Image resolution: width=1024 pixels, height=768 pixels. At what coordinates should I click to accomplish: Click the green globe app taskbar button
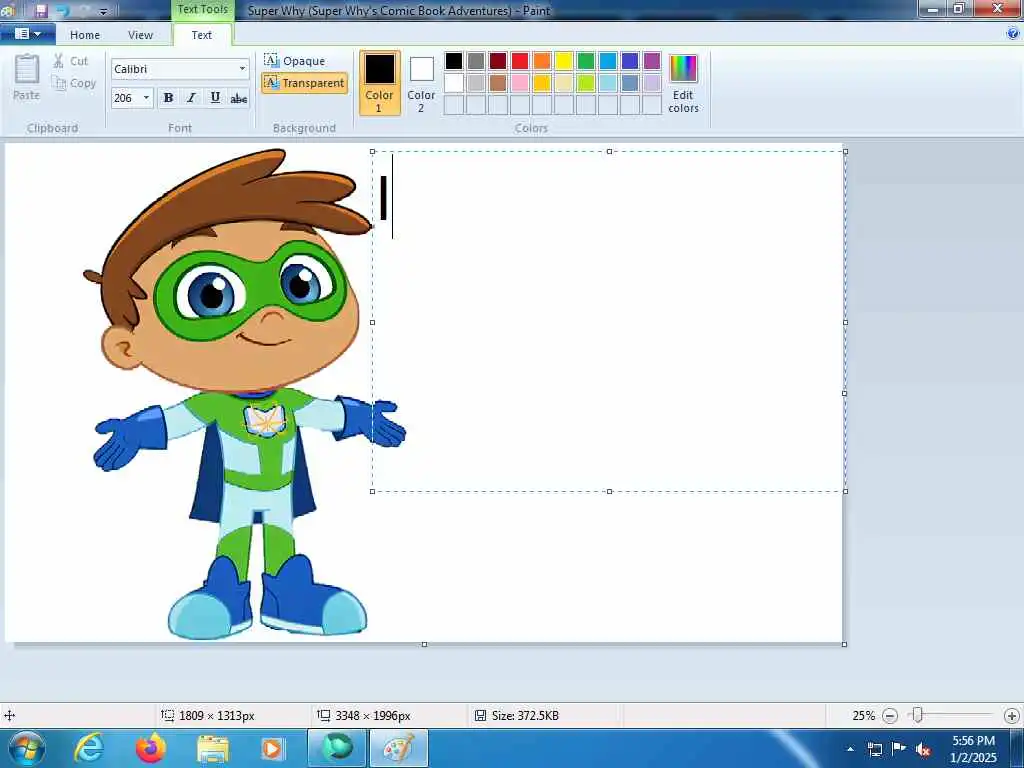coord(337,748)
